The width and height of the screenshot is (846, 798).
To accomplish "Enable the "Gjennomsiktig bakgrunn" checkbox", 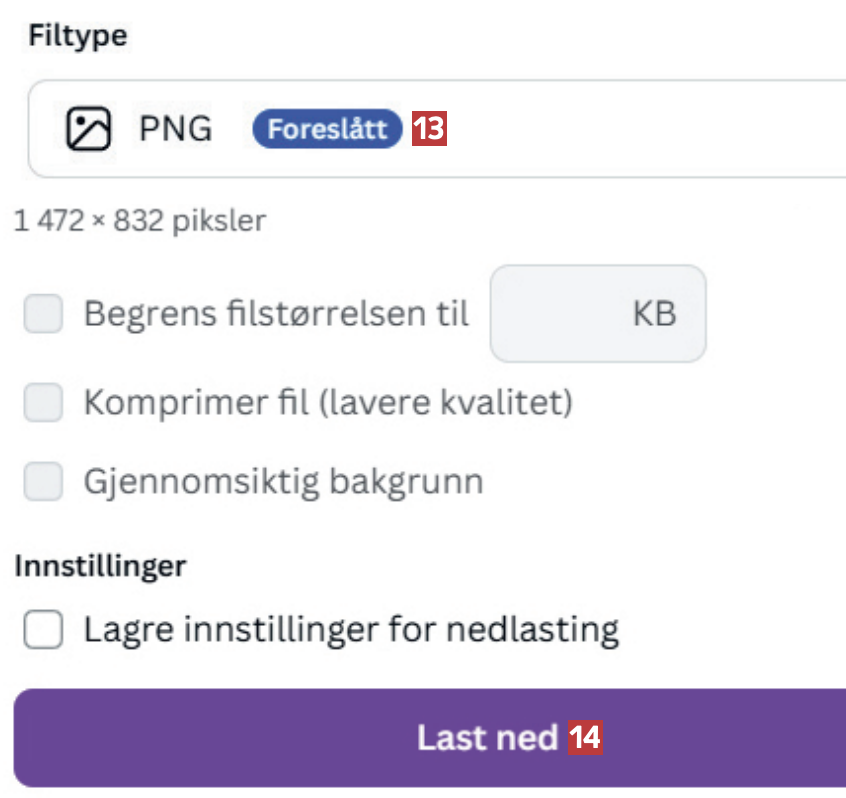I will coord(43,481).
